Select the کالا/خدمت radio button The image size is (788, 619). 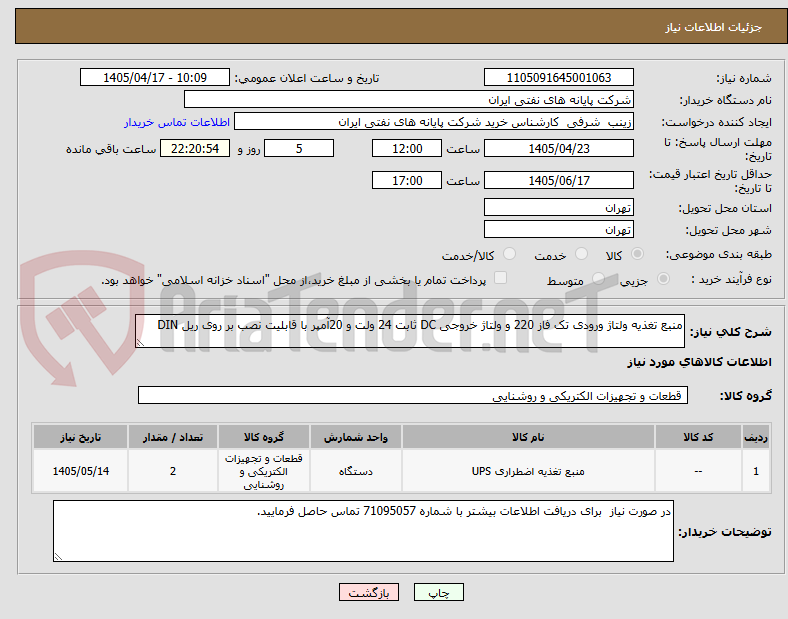pyautogui.click(x=509, y=254)
